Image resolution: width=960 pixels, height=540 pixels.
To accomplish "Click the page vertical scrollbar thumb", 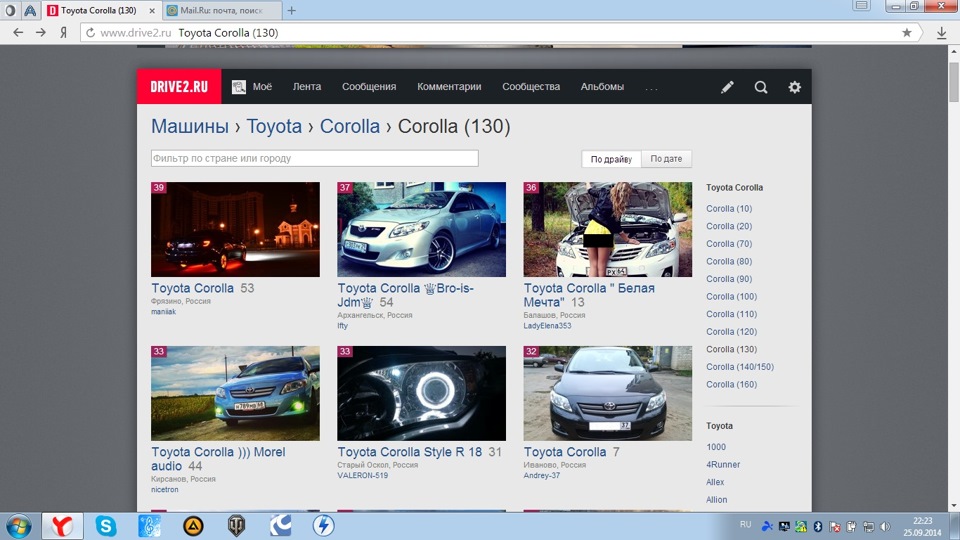I will click(x=954, y=81).
